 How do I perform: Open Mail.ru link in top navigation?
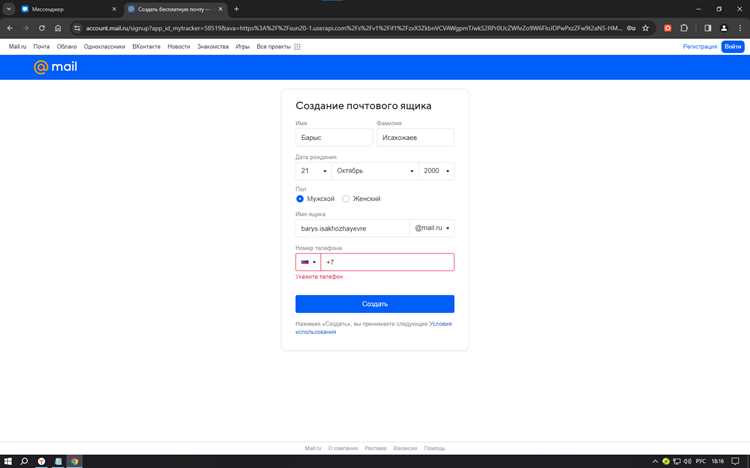click(x=17, y=46)
